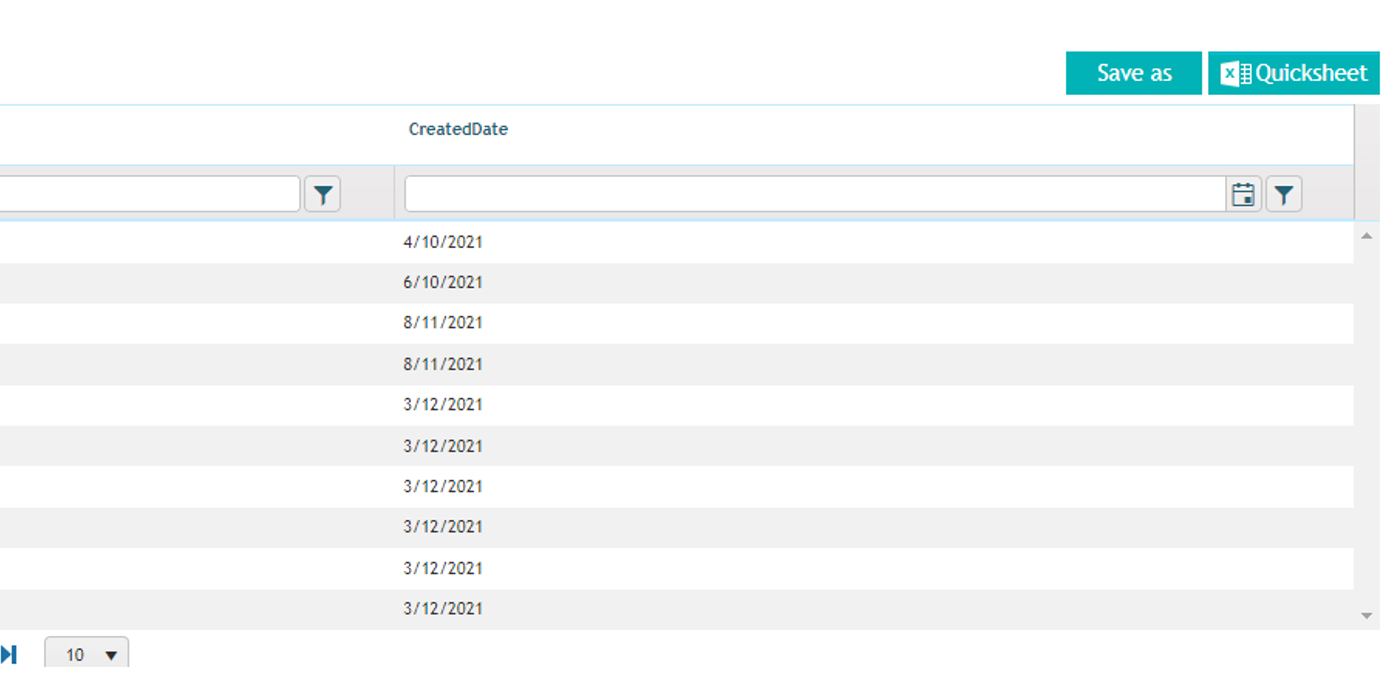This screenshot has height=699, width=1390.
Task: Click the Quicksheet export button
Action: click(1294, 73)
